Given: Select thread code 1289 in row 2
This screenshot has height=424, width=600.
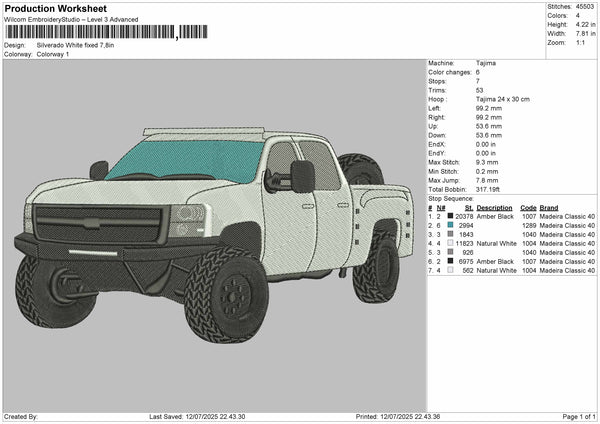Looking at the screenshot, I should (x=529, y=225).
